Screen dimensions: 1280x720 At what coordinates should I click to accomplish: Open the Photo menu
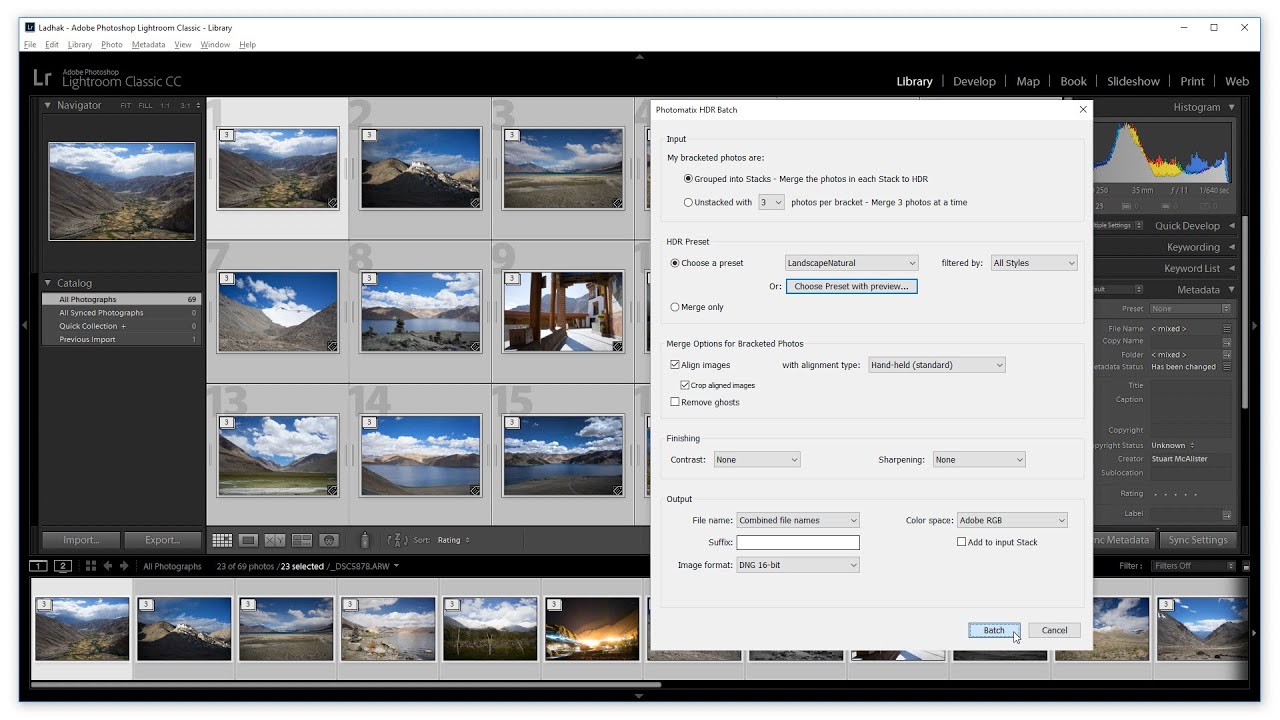tap(112, 45)
